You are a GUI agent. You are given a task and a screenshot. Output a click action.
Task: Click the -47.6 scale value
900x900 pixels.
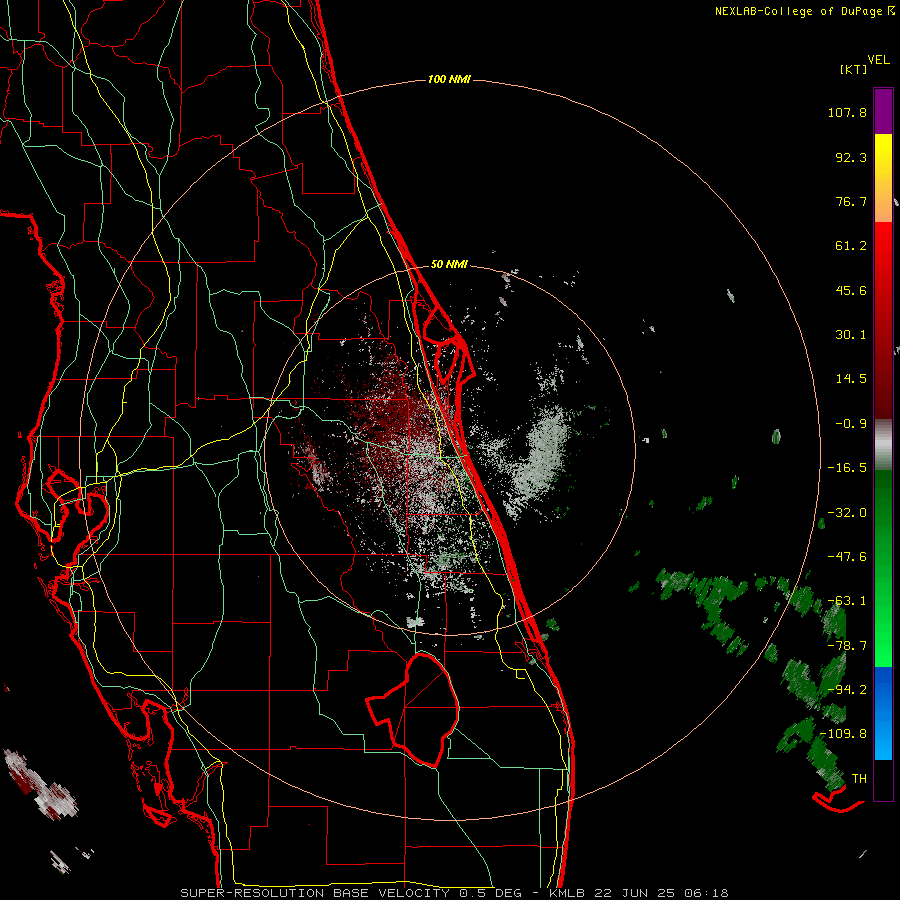point(847,557)
